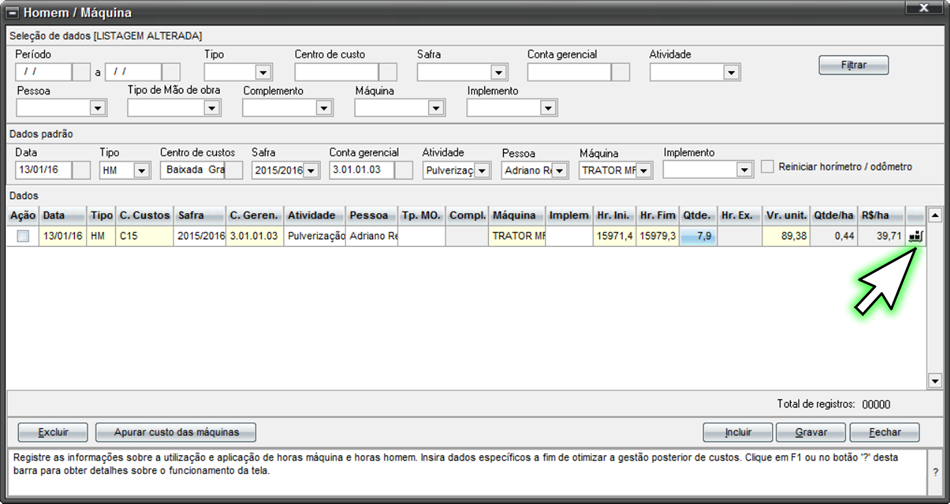The image size is (950, 504).
Task: Click Apurar custo das máquinas button
Action: coord(176,433)
